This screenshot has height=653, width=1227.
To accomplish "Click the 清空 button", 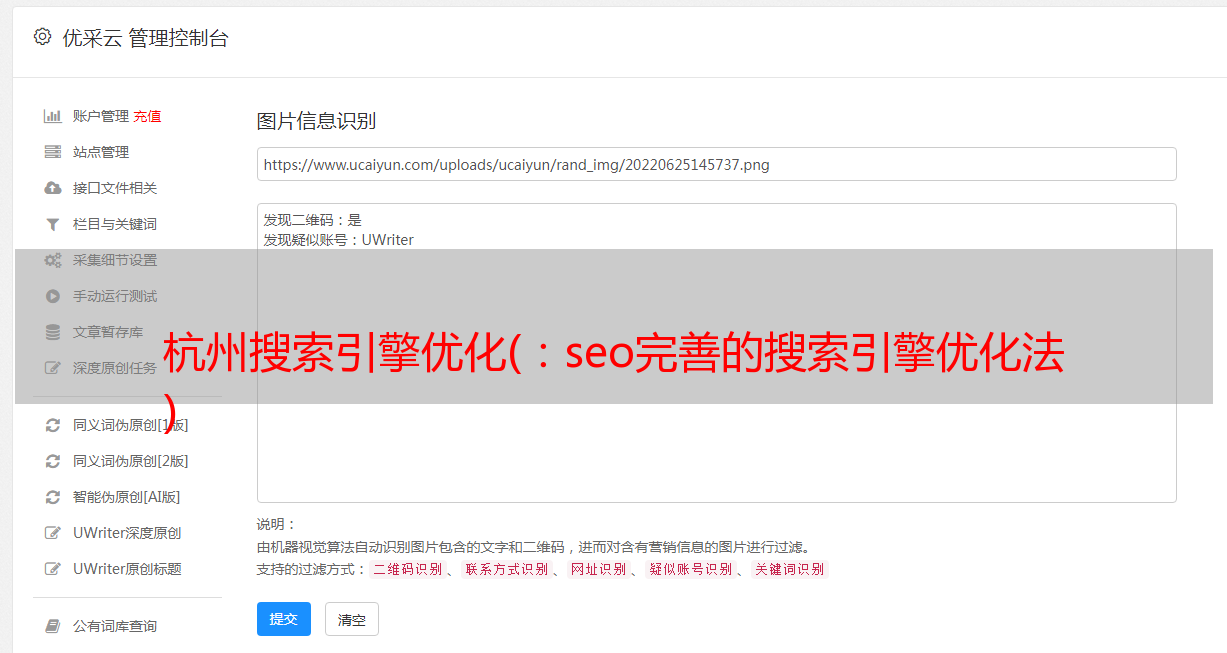I will [352, 620].
